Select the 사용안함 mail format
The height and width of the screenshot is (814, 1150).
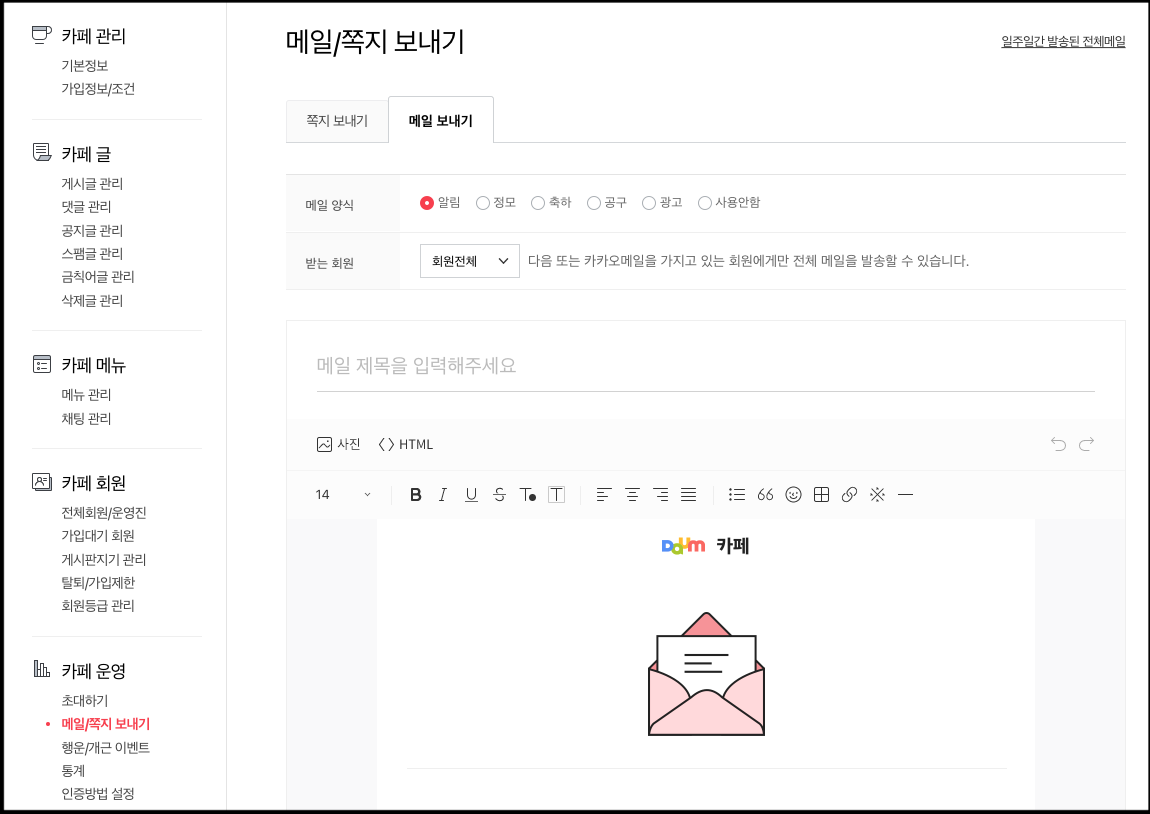click(x=705, y=203)
